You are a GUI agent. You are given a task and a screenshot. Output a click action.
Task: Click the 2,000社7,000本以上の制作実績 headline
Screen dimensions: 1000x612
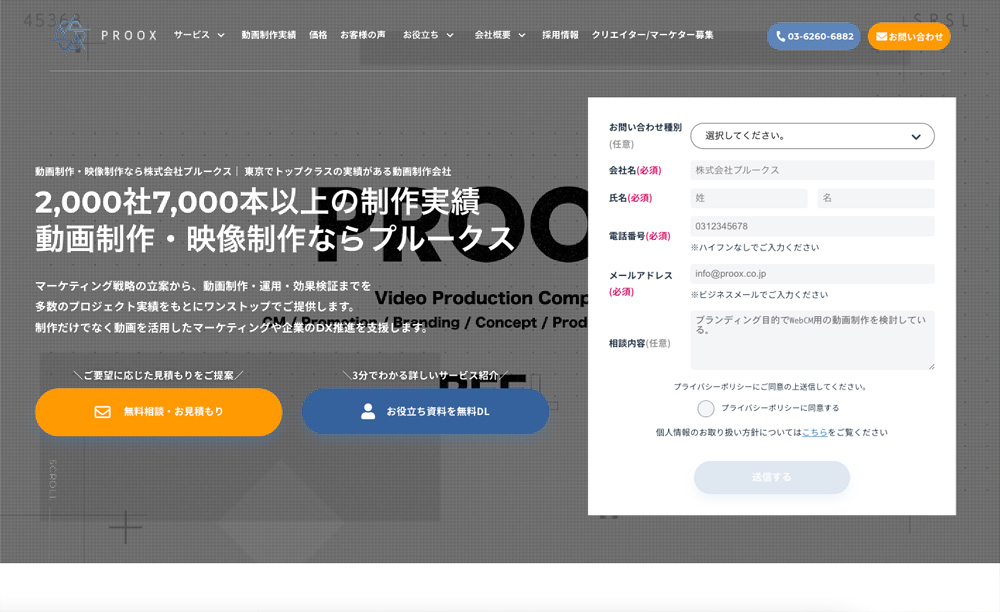(x=258, y=202)
